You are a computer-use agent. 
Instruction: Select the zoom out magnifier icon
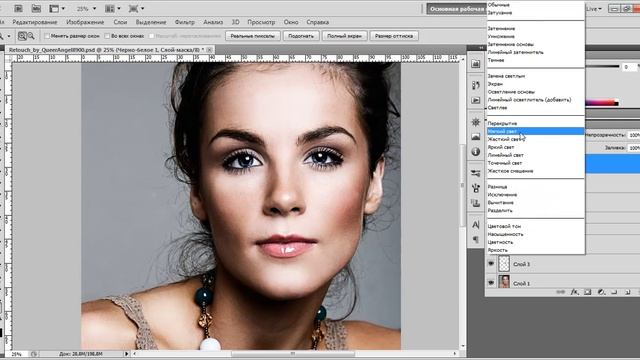point(31,36)
